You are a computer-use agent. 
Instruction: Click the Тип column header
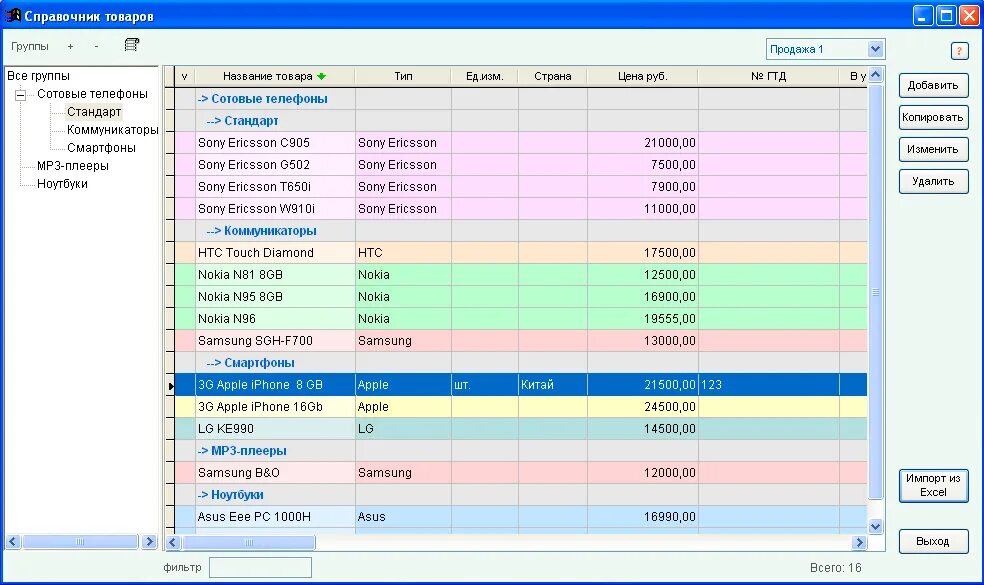point(403,77)
